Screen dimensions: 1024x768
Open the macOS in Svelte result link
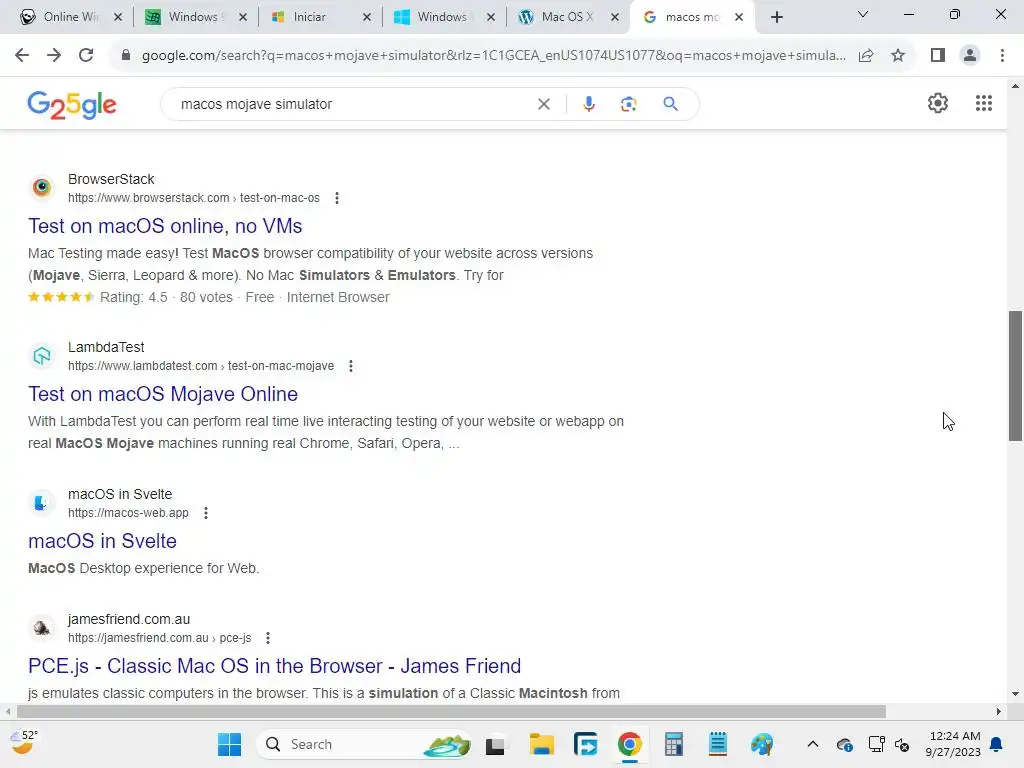(x=102, y=541)
